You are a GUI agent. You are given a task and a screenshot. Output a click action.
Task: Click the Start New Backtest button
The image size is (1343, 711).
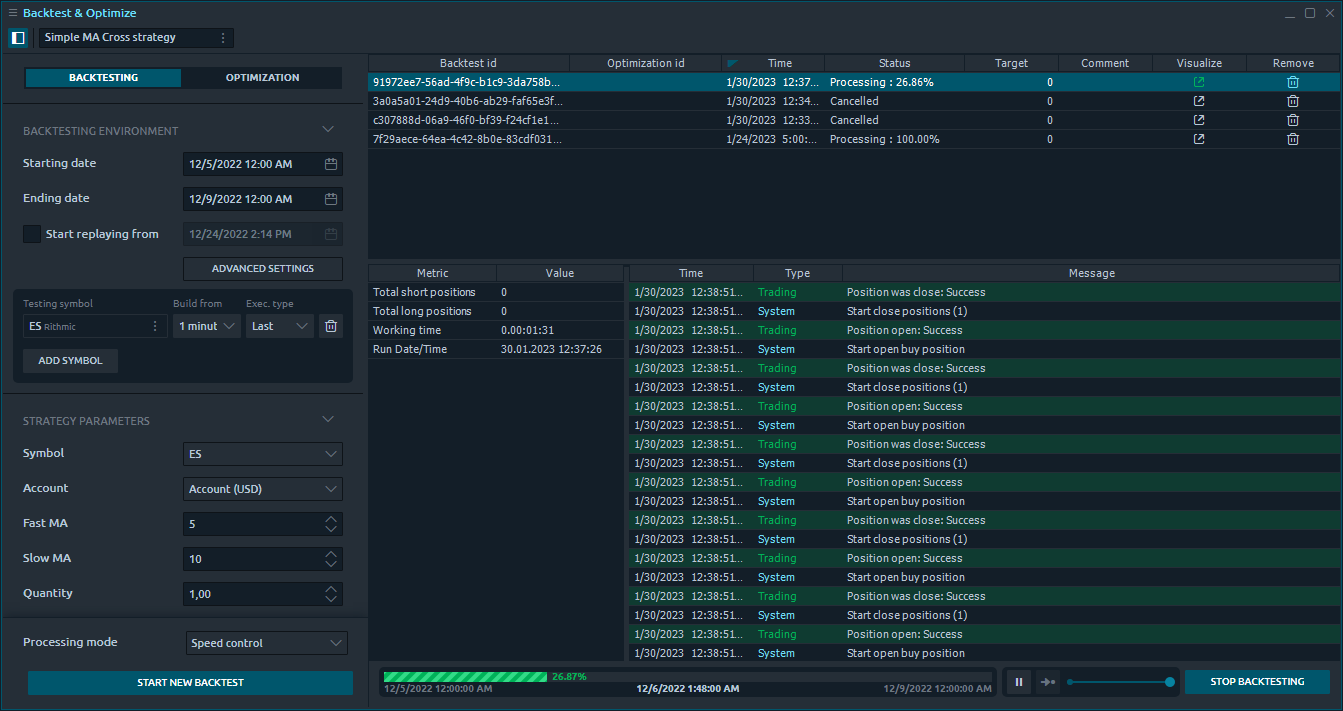(190, 683)
